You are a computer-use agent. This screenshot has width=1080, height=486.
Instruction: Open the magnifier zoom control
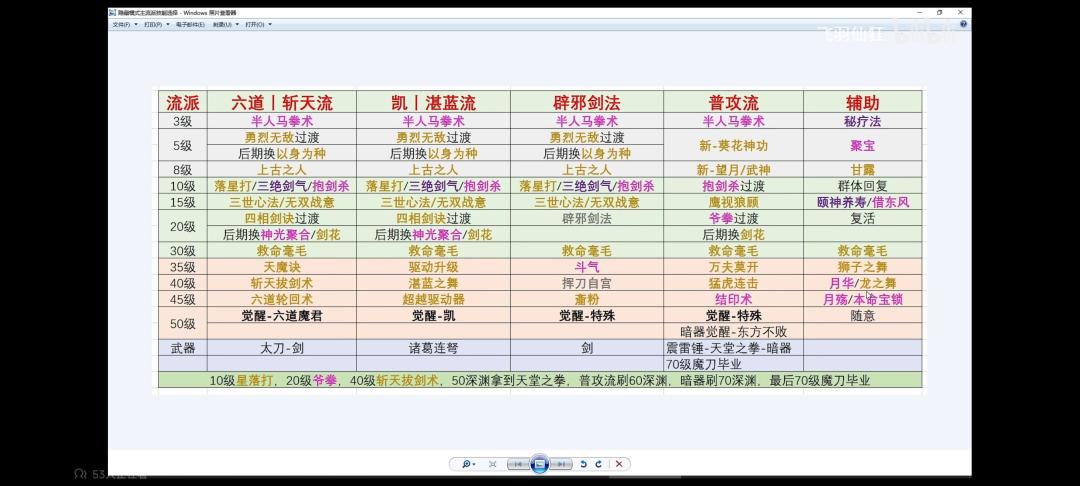point(469,464)
